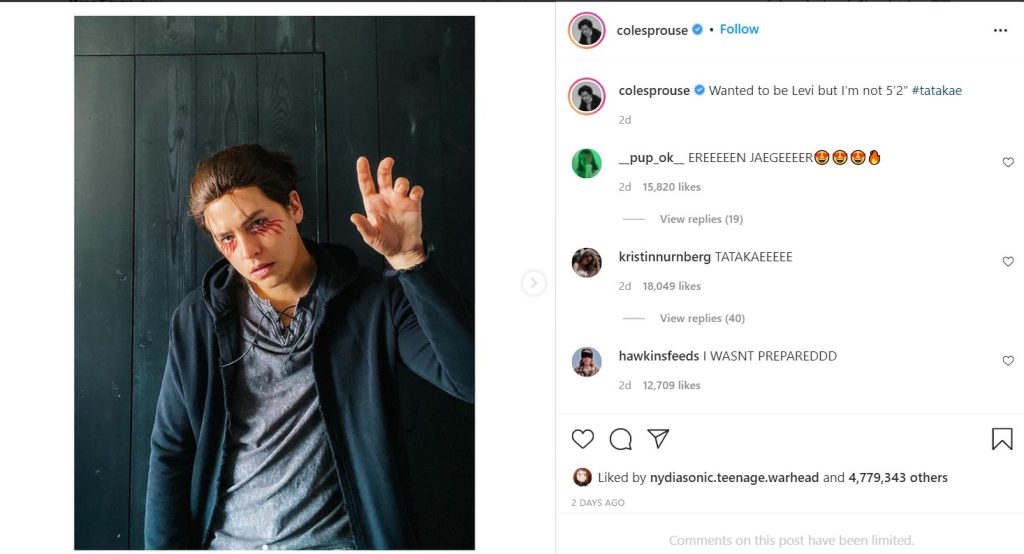Go to next photo with arrow

coord(534,284)
